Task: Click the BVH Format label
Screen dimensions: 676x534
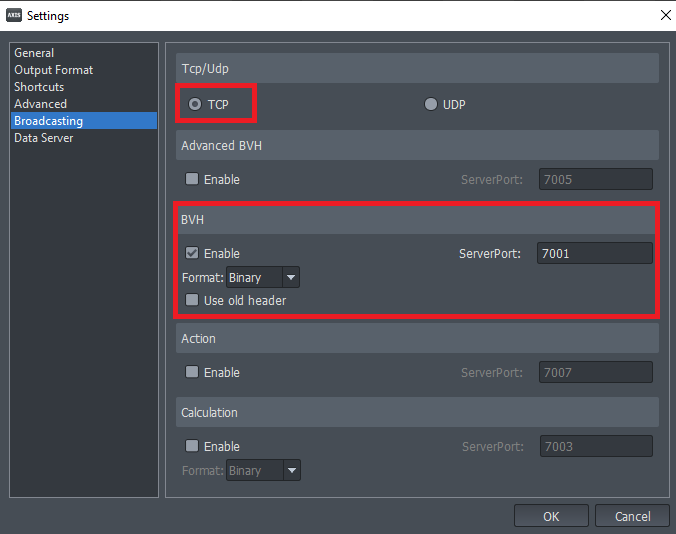Action: (203, 278)
